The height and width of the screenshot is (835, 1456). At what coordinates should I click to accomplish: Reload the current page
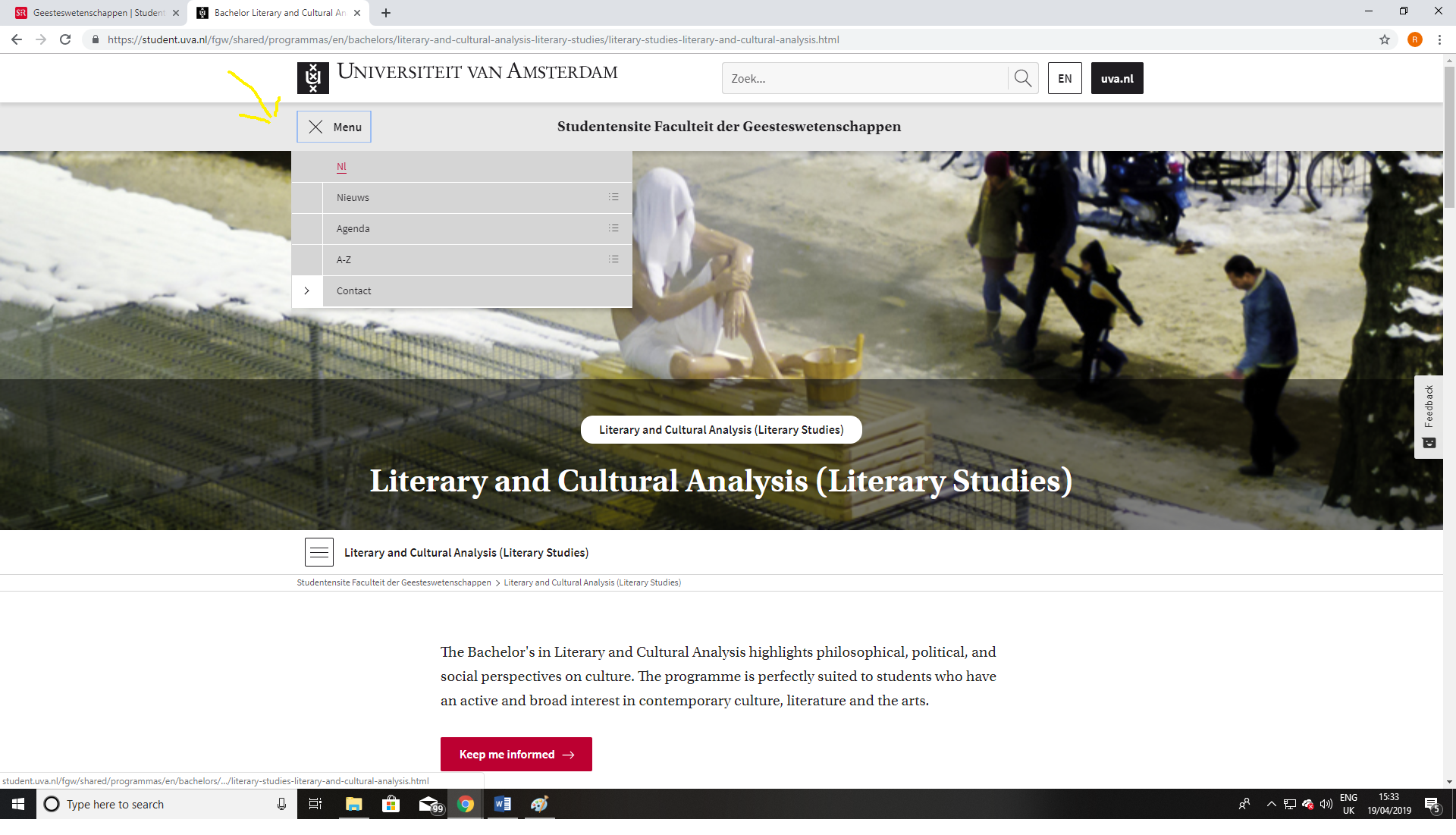pos(65,39)
